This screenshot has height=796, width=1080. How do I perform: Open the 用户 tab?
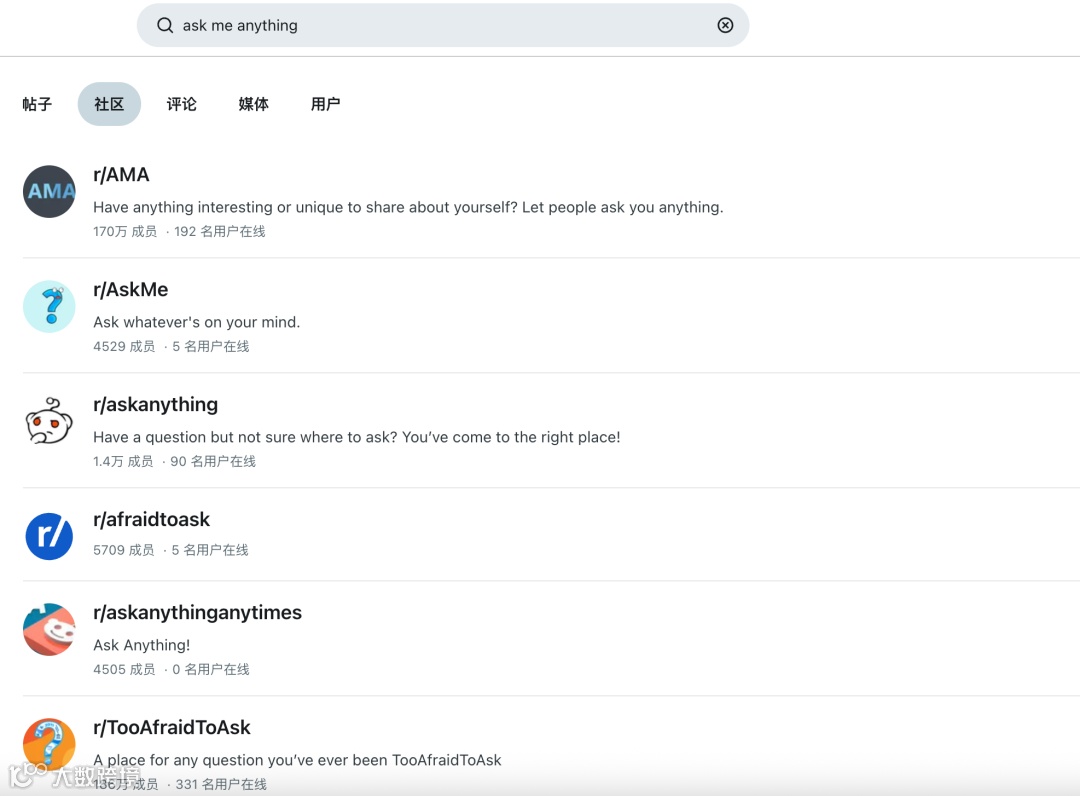coord(326,104)
